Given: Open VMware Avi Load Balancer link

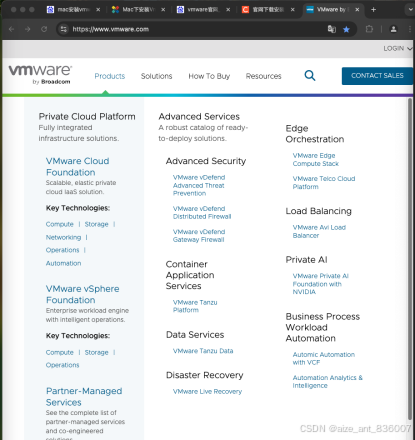Looking at the screenshot, I should [319, 231].
